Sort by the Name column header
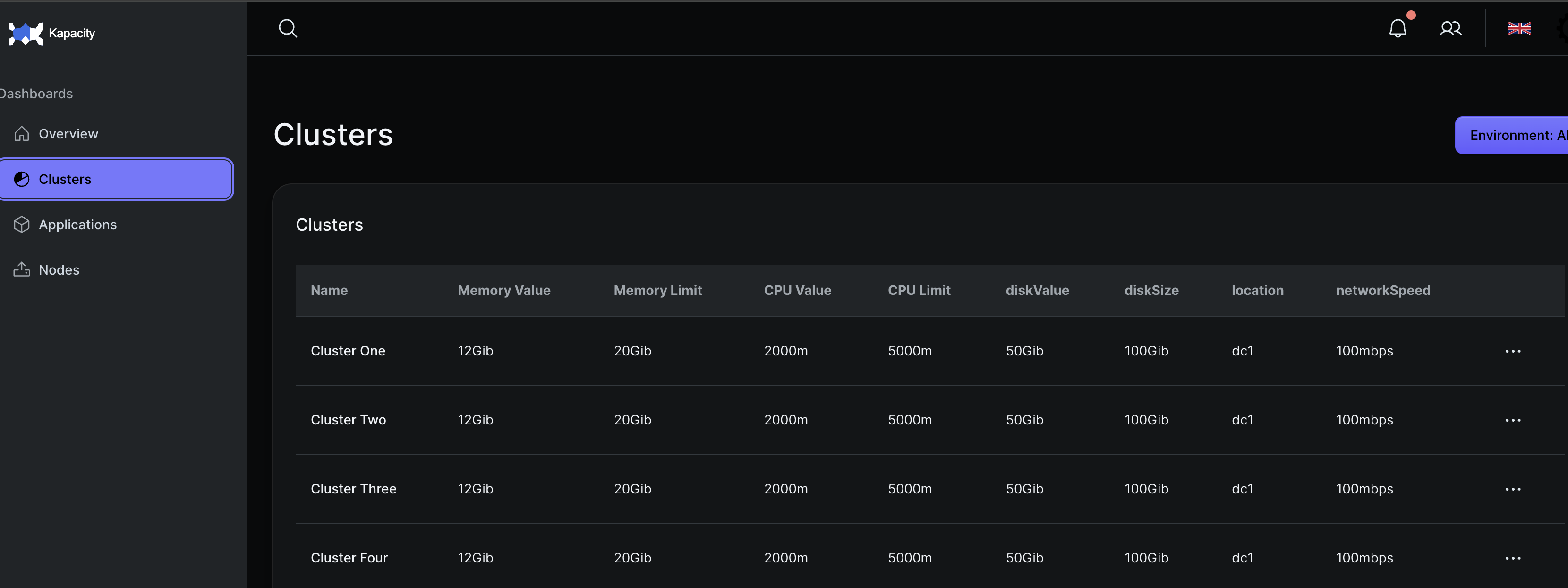The image size is (1568, 588). (329, 290)
